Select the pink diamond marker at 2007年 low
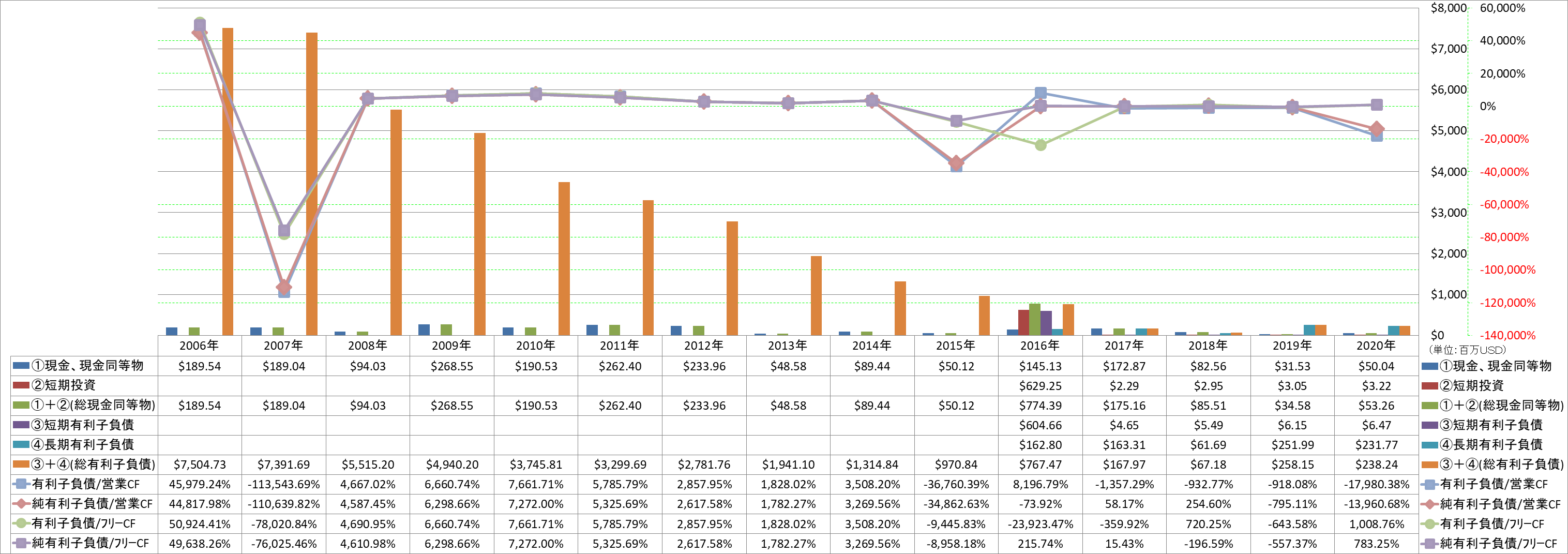This screenshot has height=554, width=1568. point(283,287)
